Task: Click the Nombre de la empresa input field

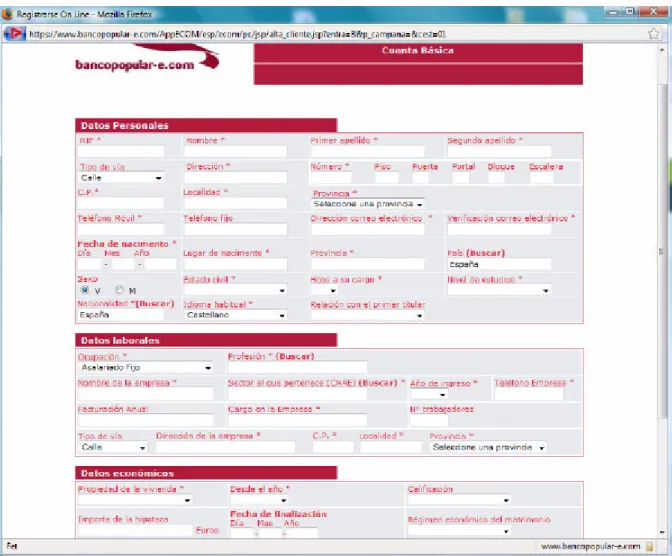Action: [145, 394]
